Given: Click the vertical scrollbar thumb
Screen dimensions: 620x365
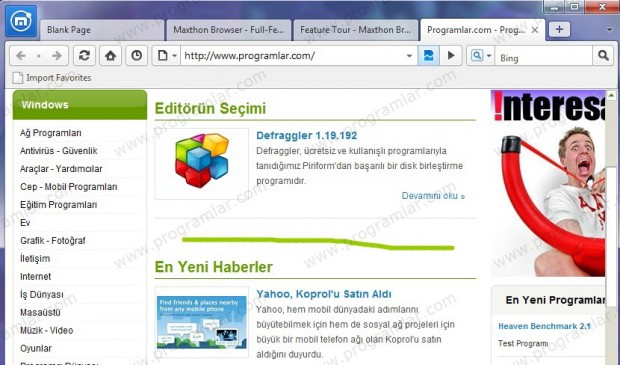Looking at the screenshot, I should point(611,236).
